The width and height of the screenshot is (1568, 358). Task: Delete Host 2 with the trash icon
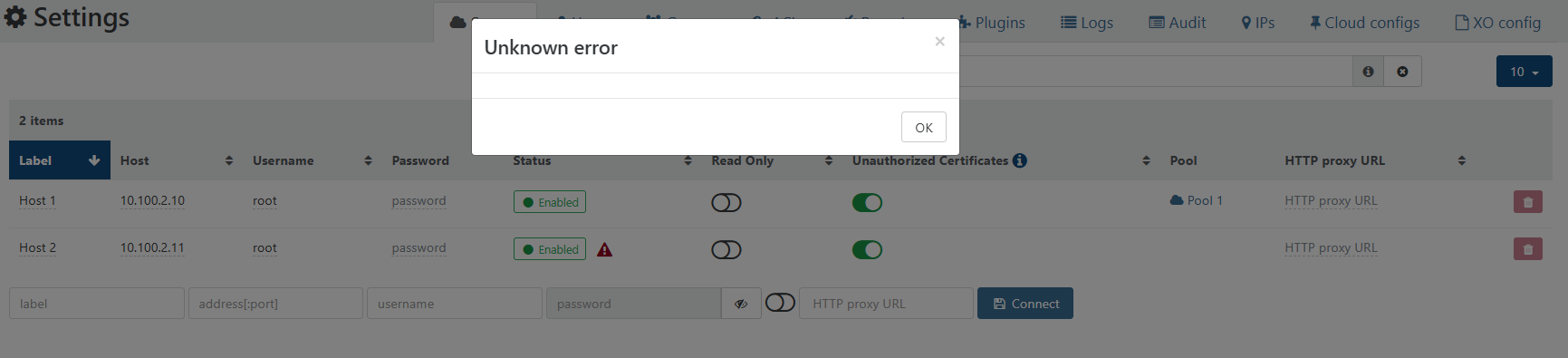[x=1527, y=249]
